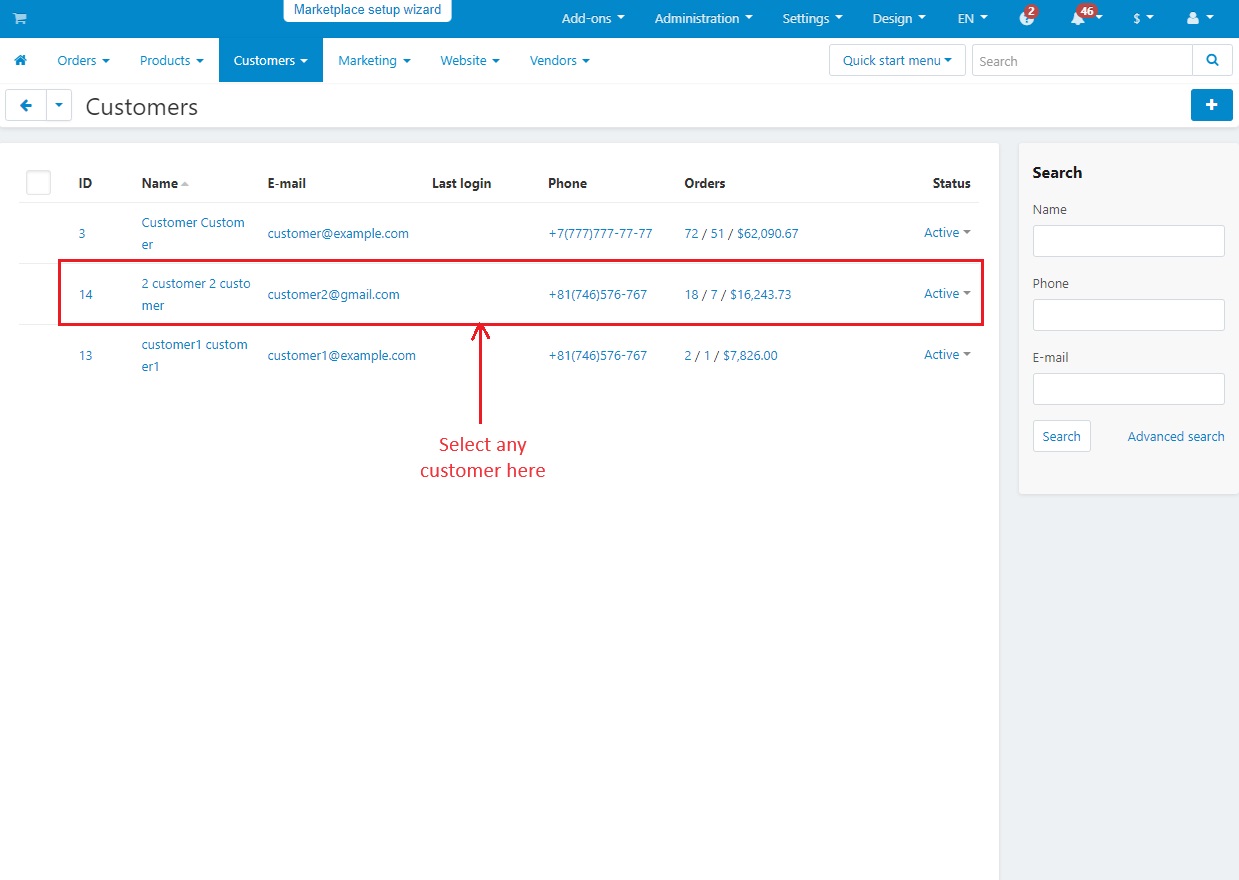The height and width of the screenshot is (880, 1239).
Task: Focus the Phone search field
Action: pyautogui.click(x=1128, y=315)
